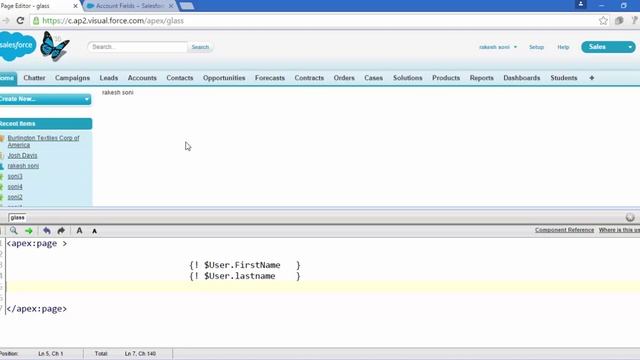Open the Accounts tab

point(142,78)
